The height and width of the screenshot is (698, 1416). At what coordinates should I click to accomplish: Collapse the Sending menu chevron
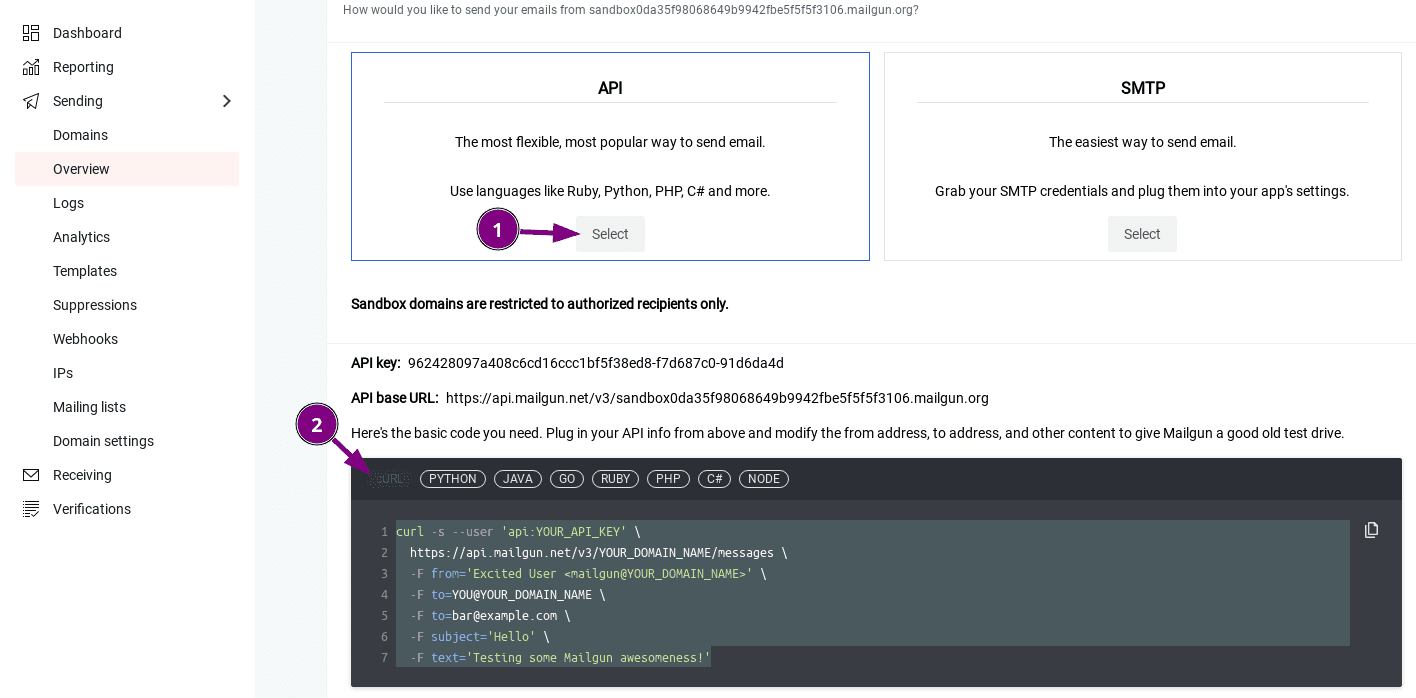coord(227,101)
